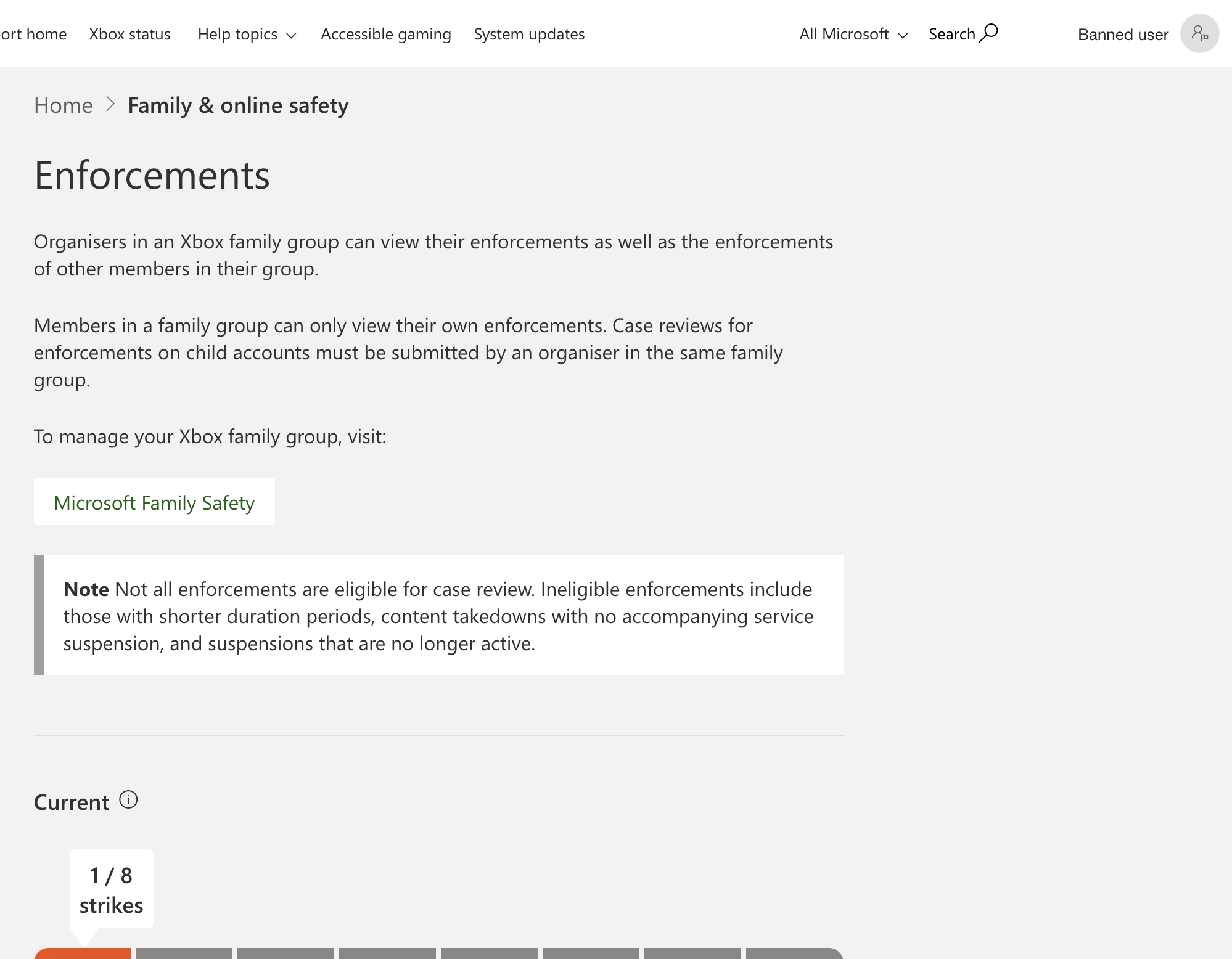Collapse the Help topics menu chevron
Screen dimensions: 1232x959
(291, 35)
